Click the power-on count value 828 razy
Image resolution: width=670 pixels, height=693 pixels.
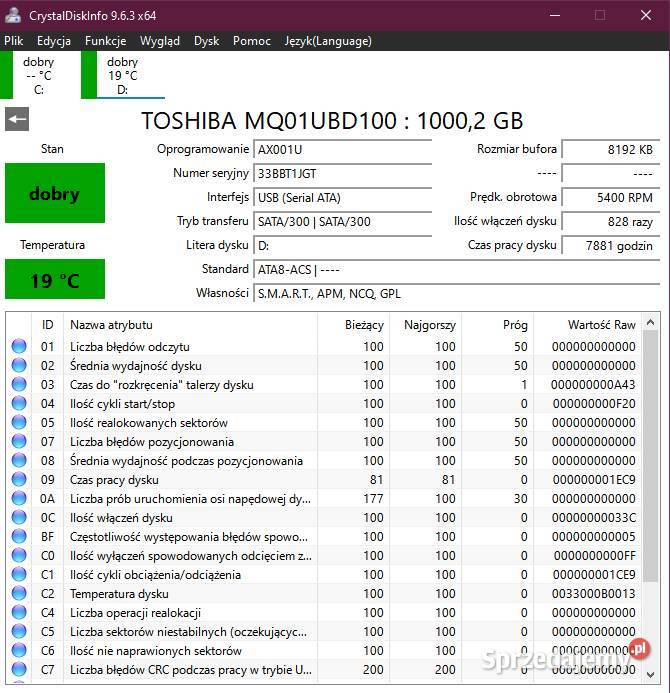click(x=611, y=221)
